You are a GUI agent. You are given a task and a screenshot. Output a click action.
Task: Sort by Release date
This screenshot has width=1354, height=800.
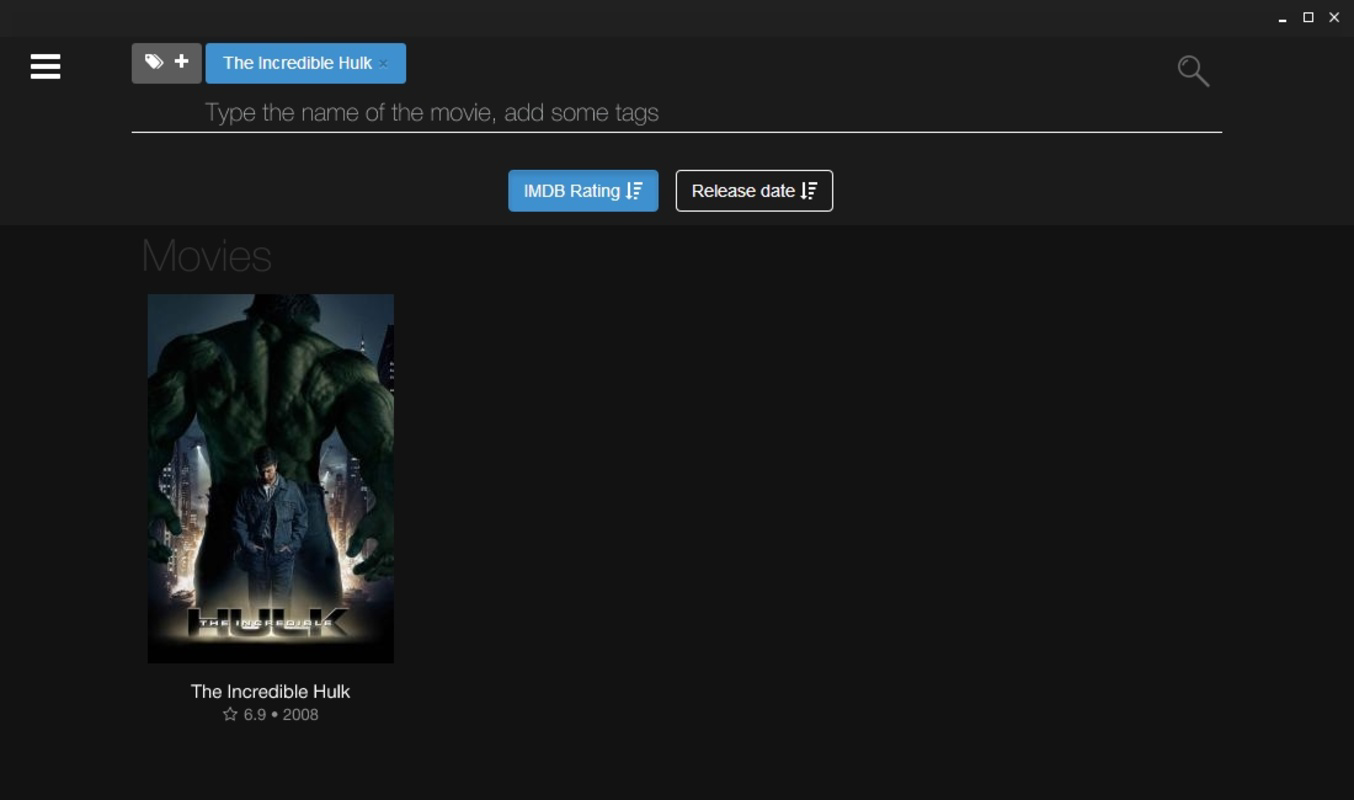[x=754, y=191]
